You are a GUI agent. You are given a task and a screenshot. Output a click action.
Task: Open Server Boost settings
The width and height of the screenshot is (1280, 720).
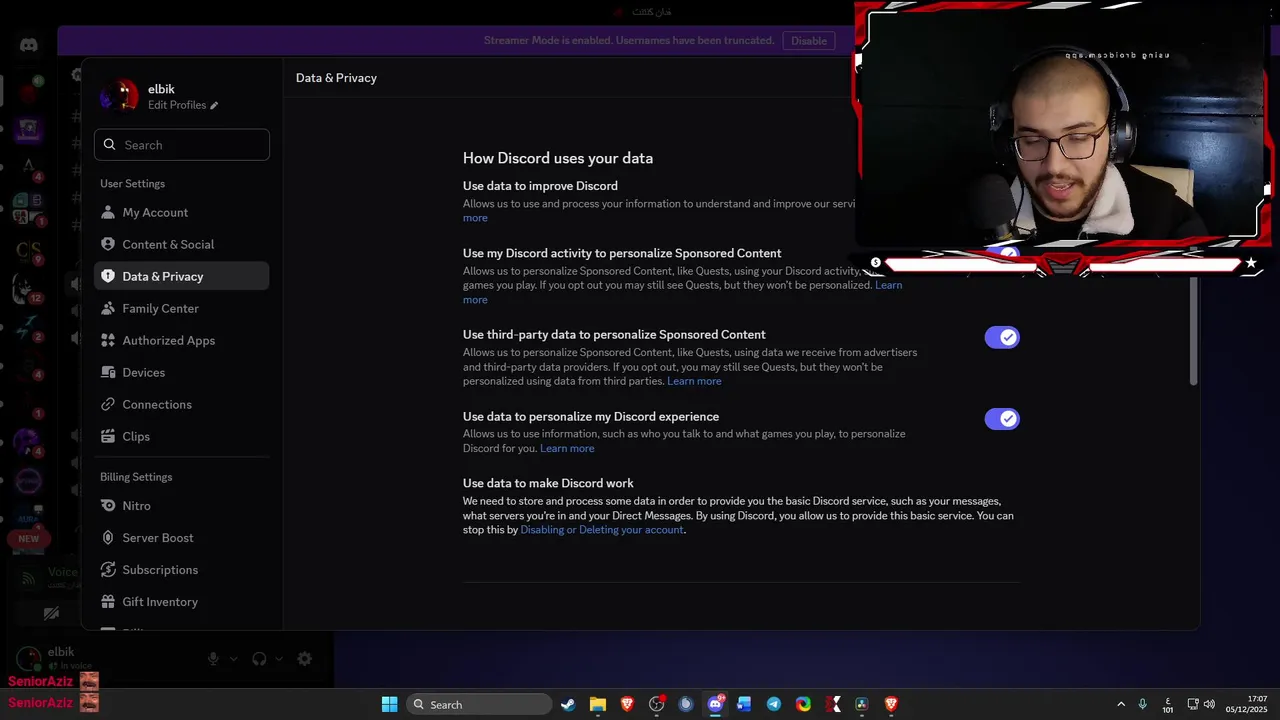(x=181, y=537)
